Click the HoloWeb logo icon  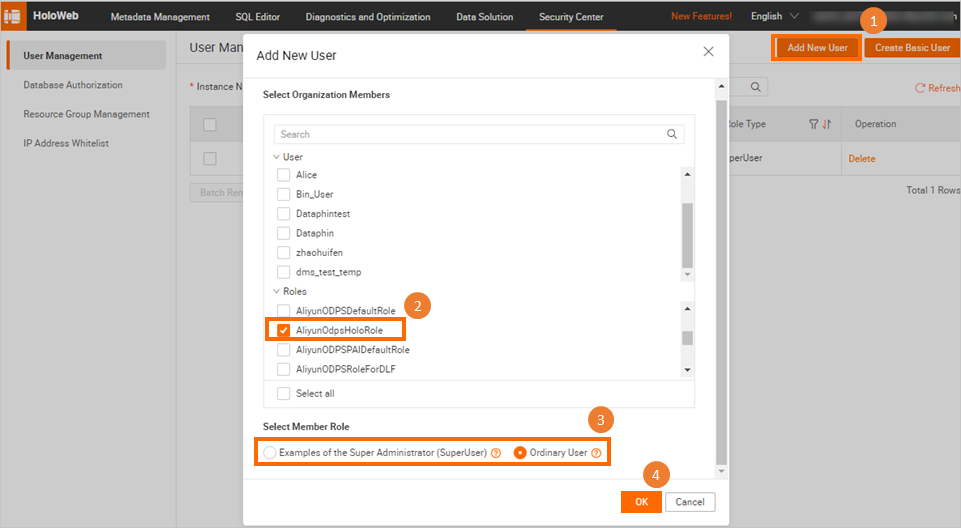12,17
